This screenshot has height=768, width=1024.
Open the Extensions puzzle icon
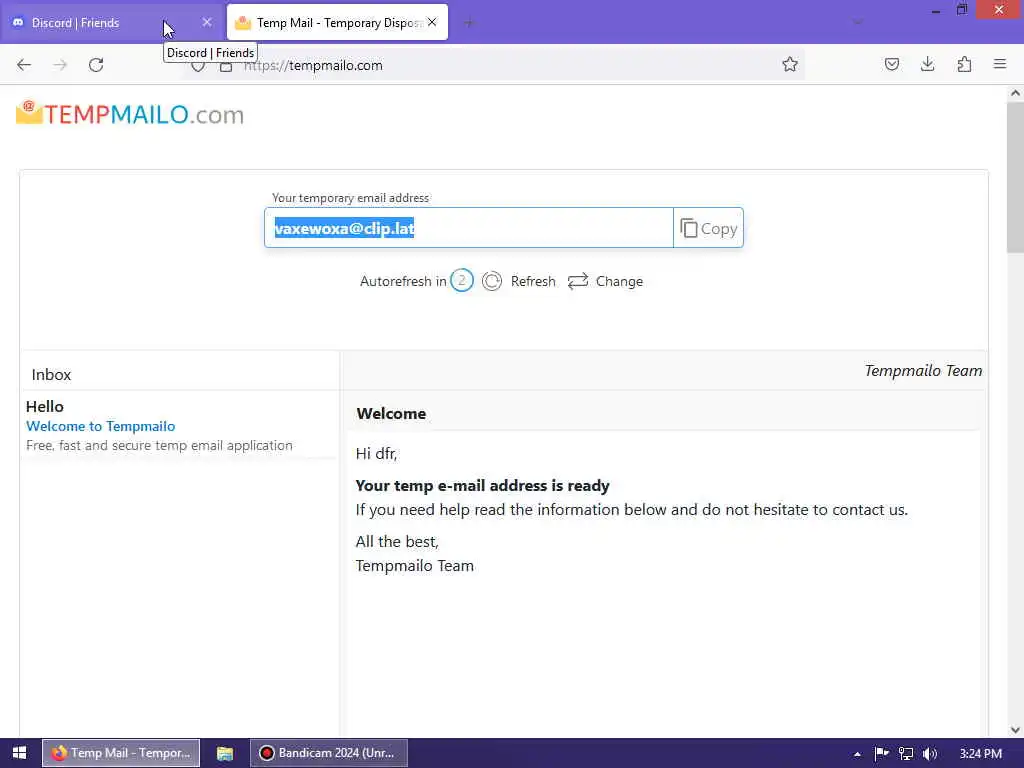(964, 65)
